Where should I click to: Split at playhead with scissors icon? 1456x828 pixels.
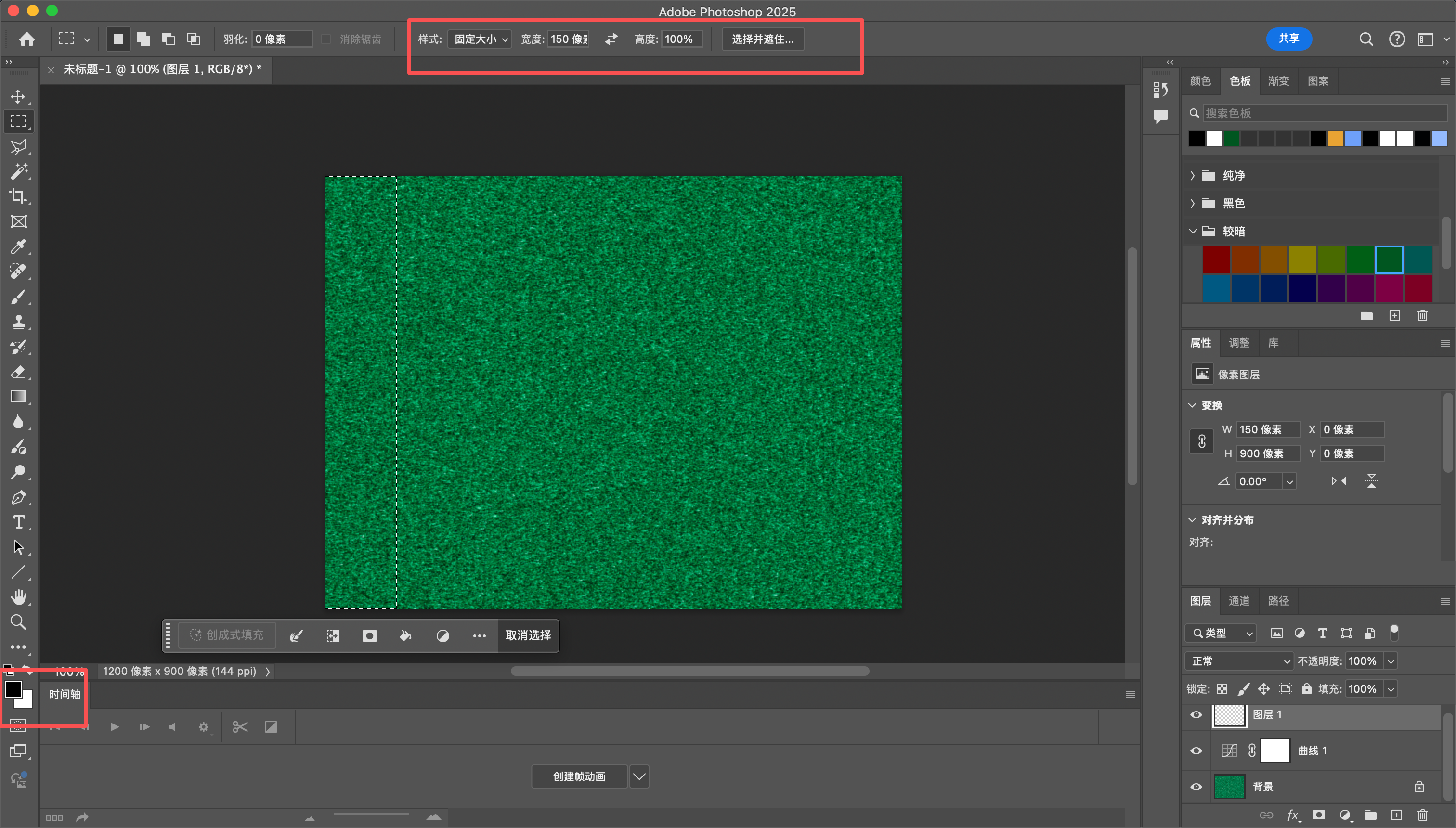pos(240,727)
